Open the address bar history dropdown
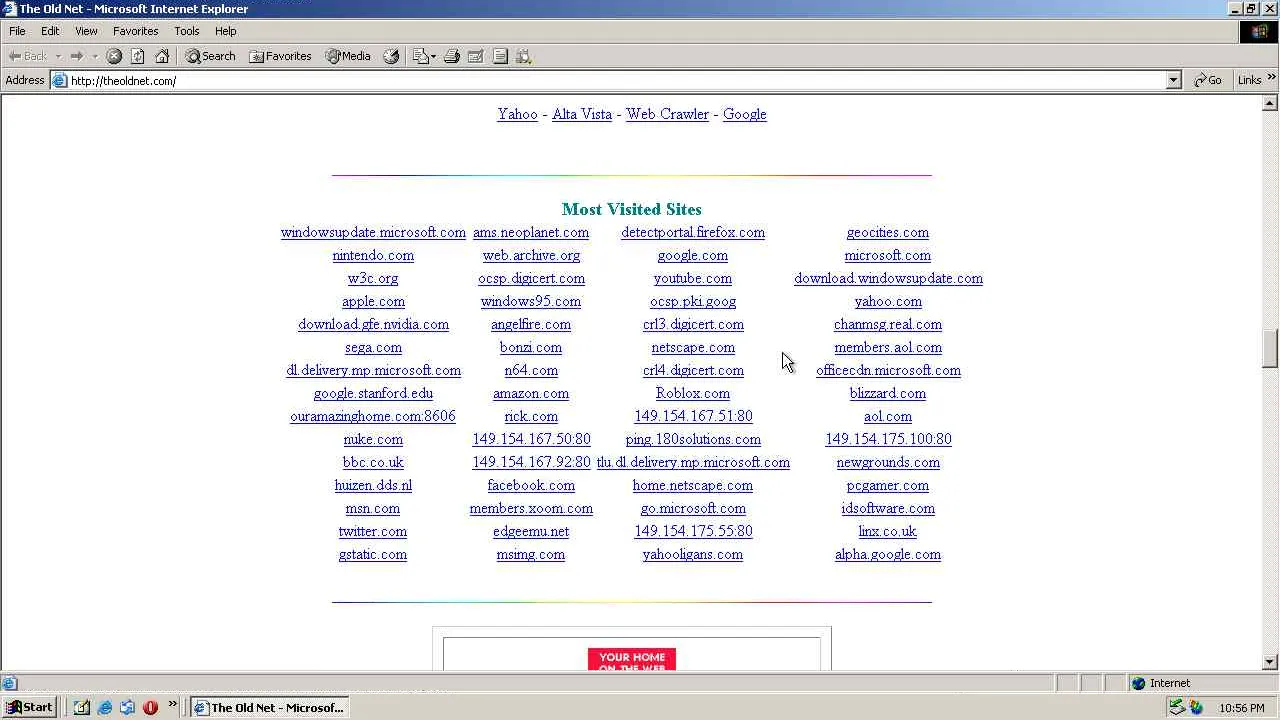The height and width of the screenshot is (720, 1280). pyautogui.click(x=1174, y=80)
